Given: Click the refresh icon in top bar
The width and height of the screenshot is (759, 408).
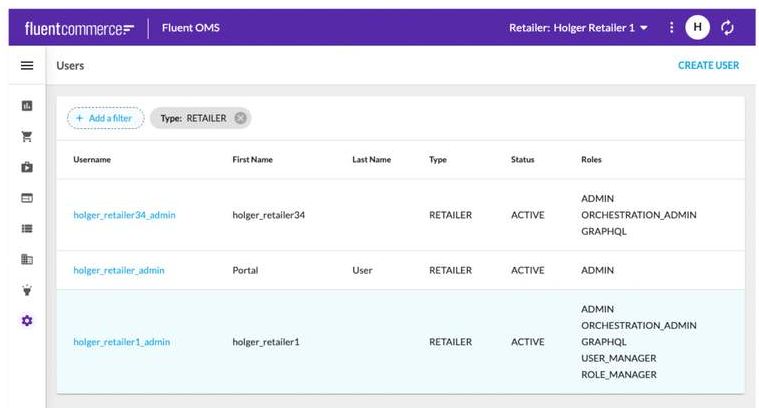Looking at the screenshot, I should point(727,28).
